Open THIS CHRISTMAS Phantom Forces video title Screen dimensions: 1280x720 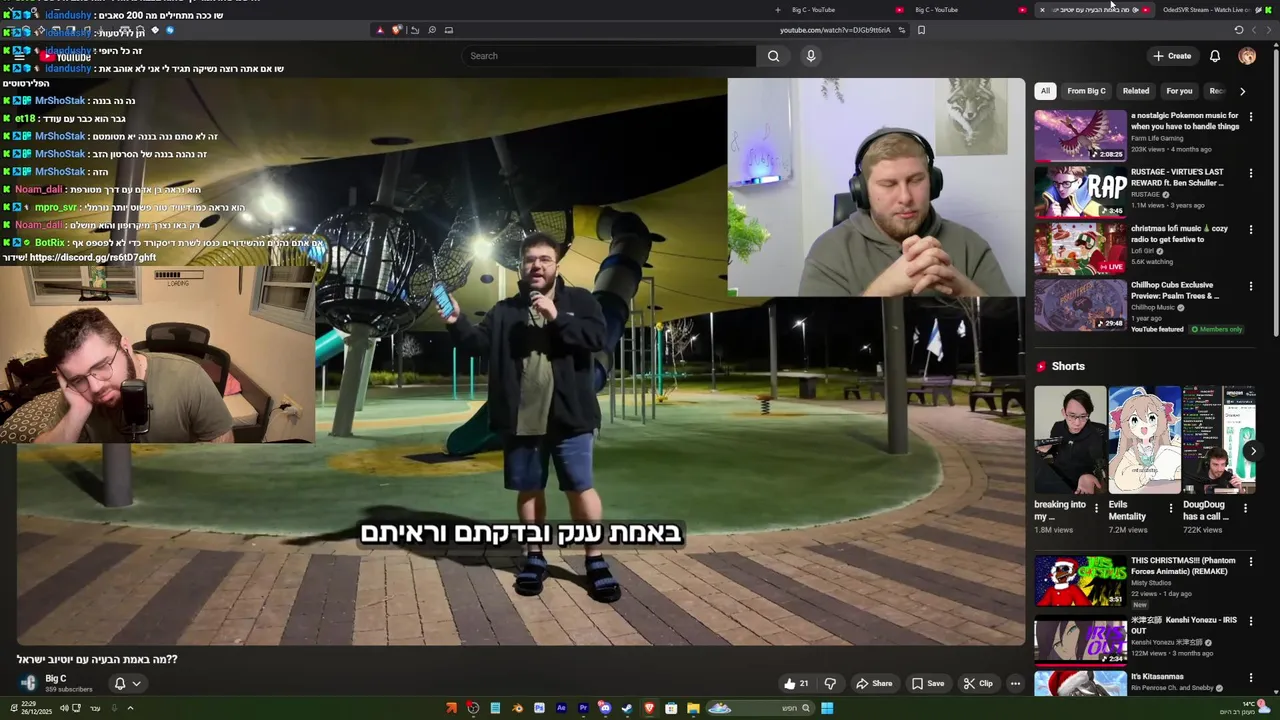(x=1183, y=566)
